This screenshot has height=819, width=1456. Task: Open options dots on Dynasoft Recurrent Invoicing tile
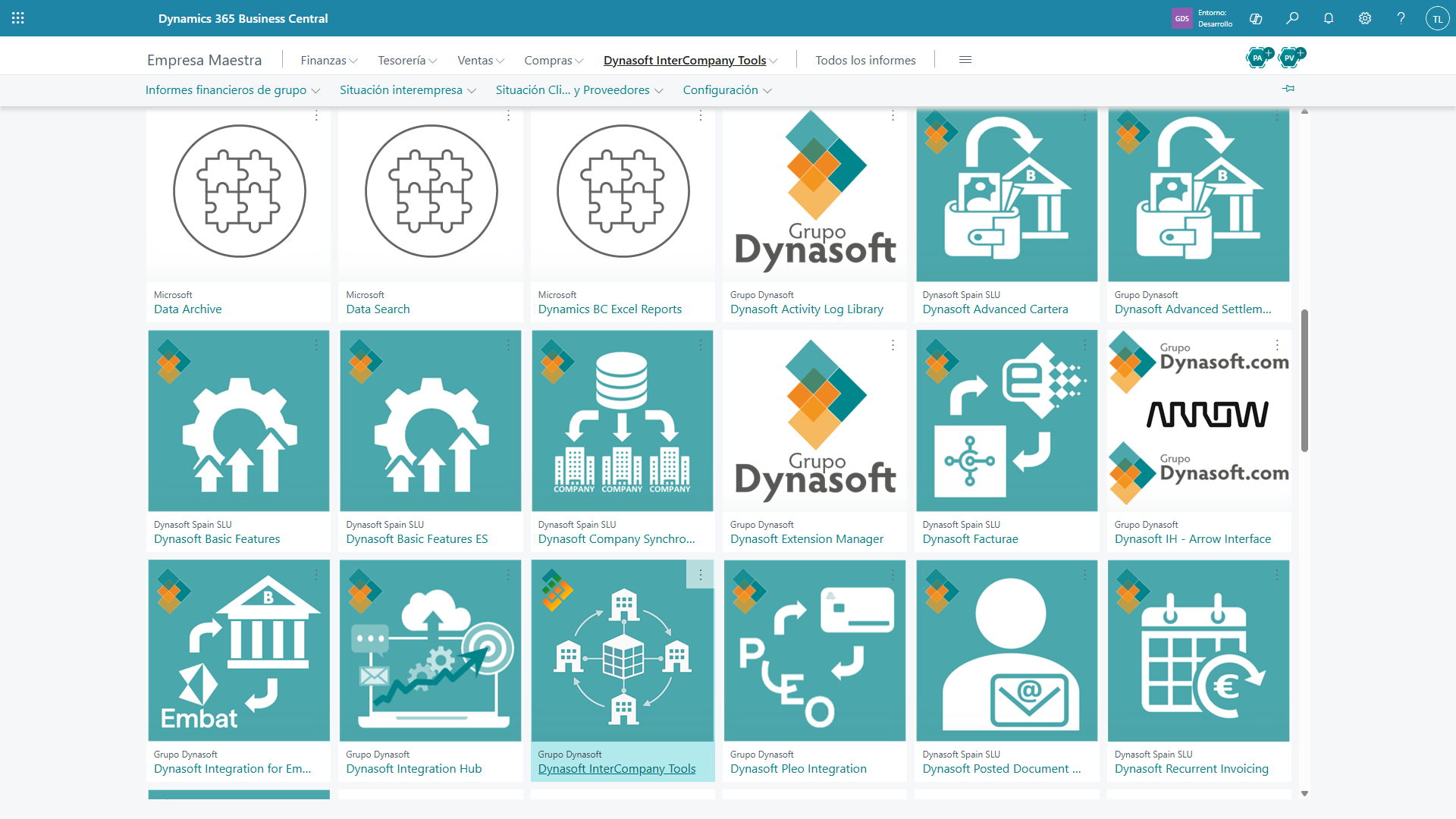1277,575
